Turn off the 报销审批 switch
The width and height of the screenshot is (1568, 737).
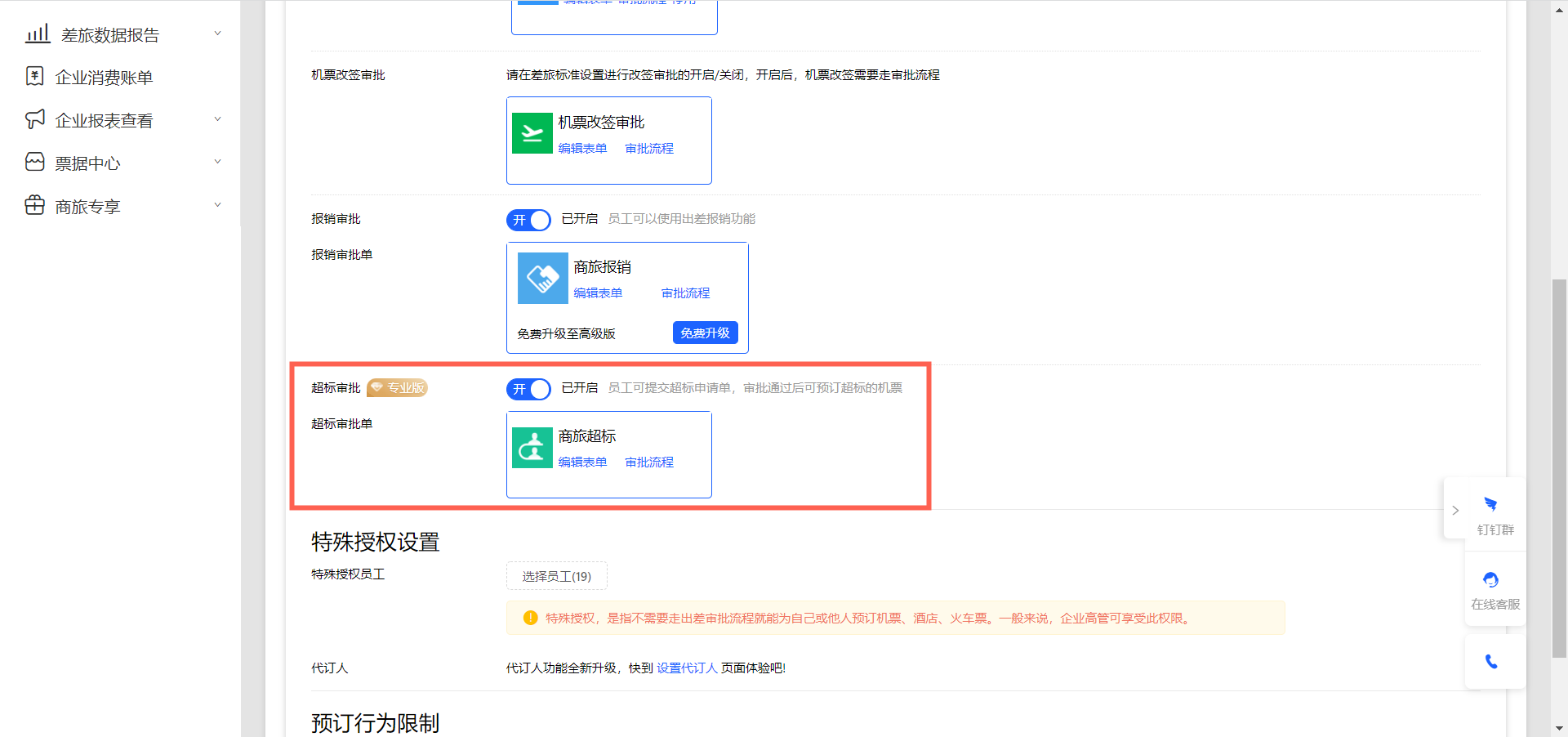(x=528, y=220)
